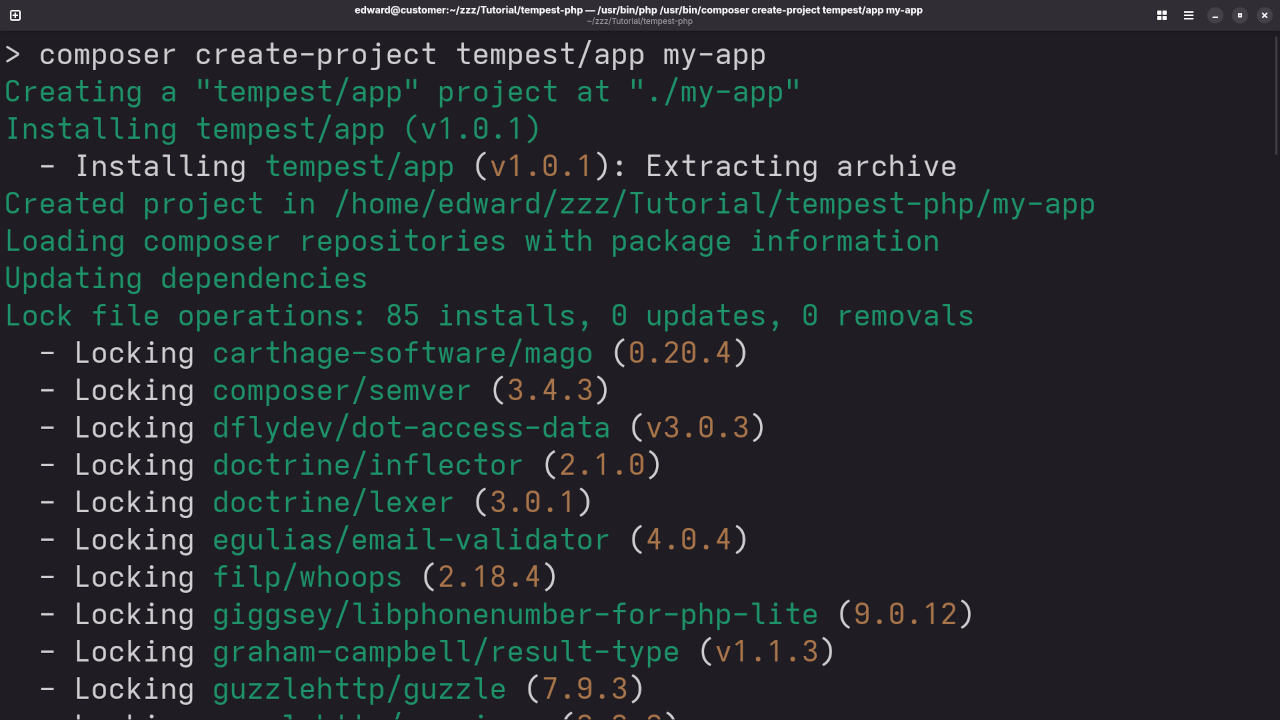Click the vertical scrollbar thumb

pyautogui.click(x=1276, y=94)
